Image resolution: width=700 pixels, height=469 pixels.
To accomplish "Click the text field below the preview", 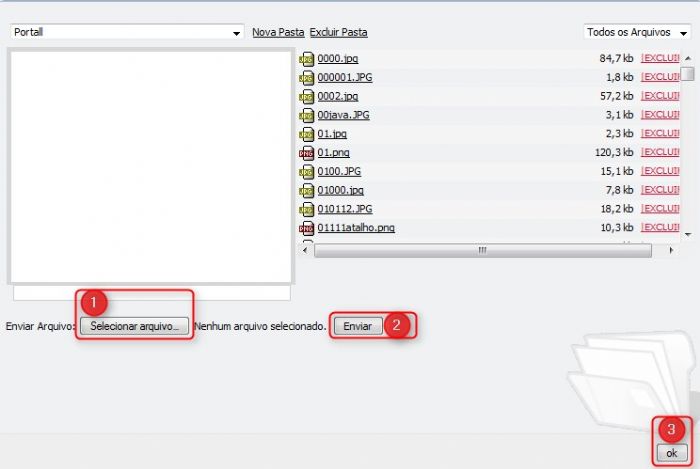I will point(152,293).
